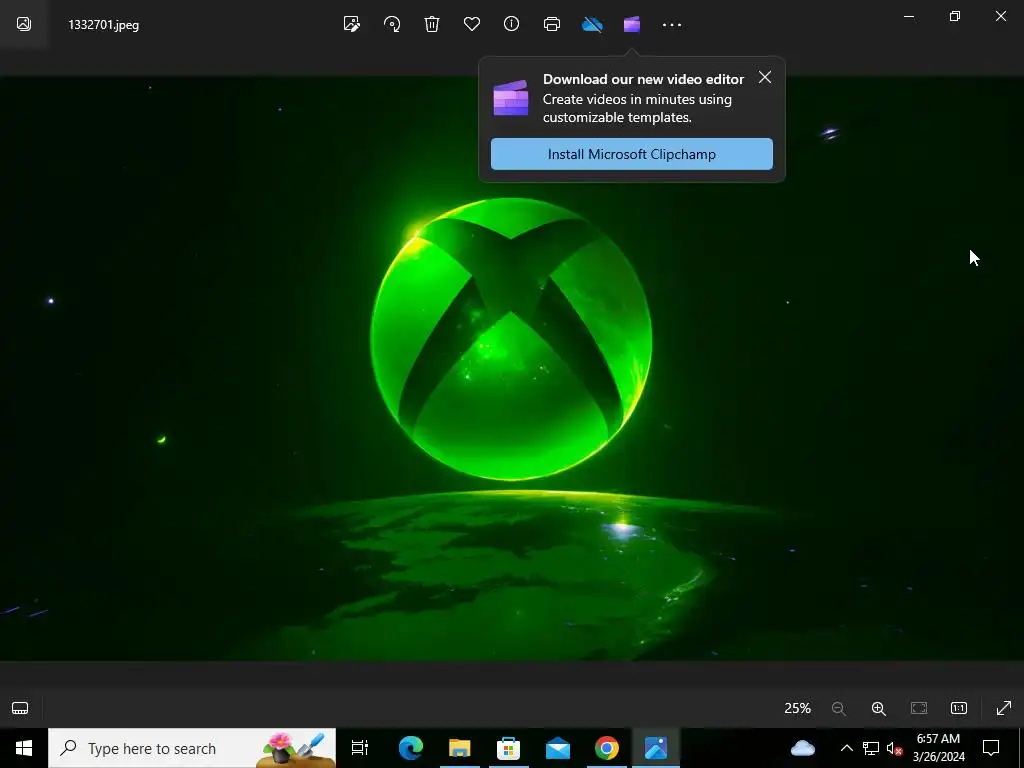Open the Windows Start menu
Screen dimensions: 1024x768
point(24,748)
